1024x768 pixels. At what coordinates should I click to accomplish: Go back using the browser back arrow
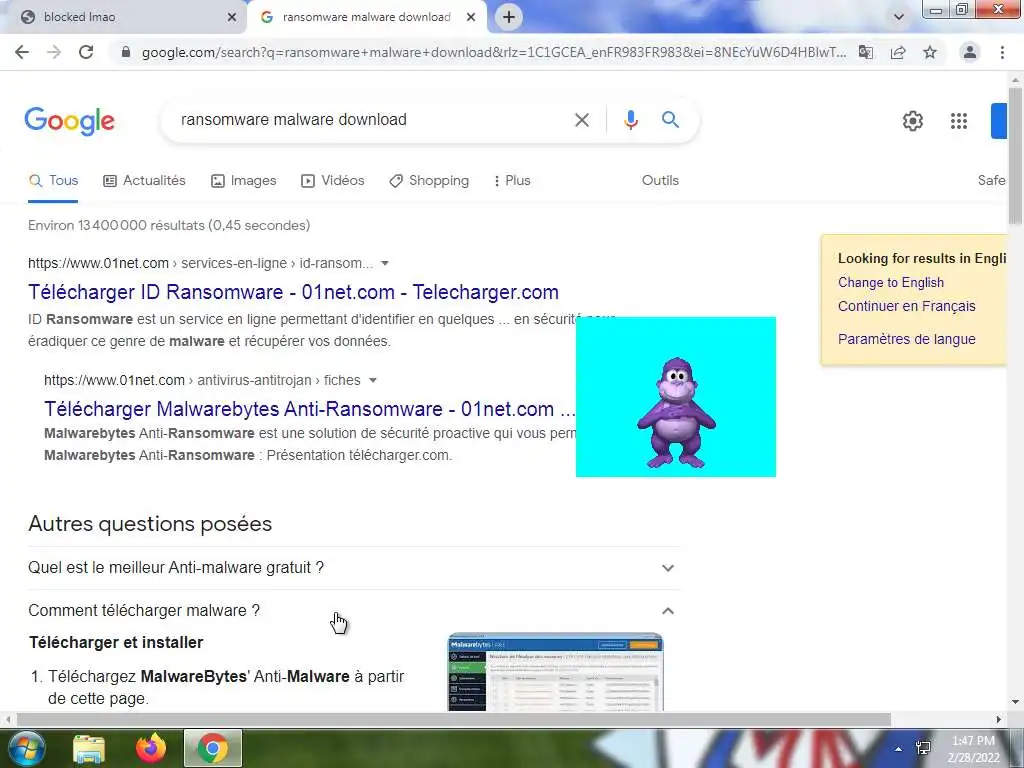coord(22,52)
